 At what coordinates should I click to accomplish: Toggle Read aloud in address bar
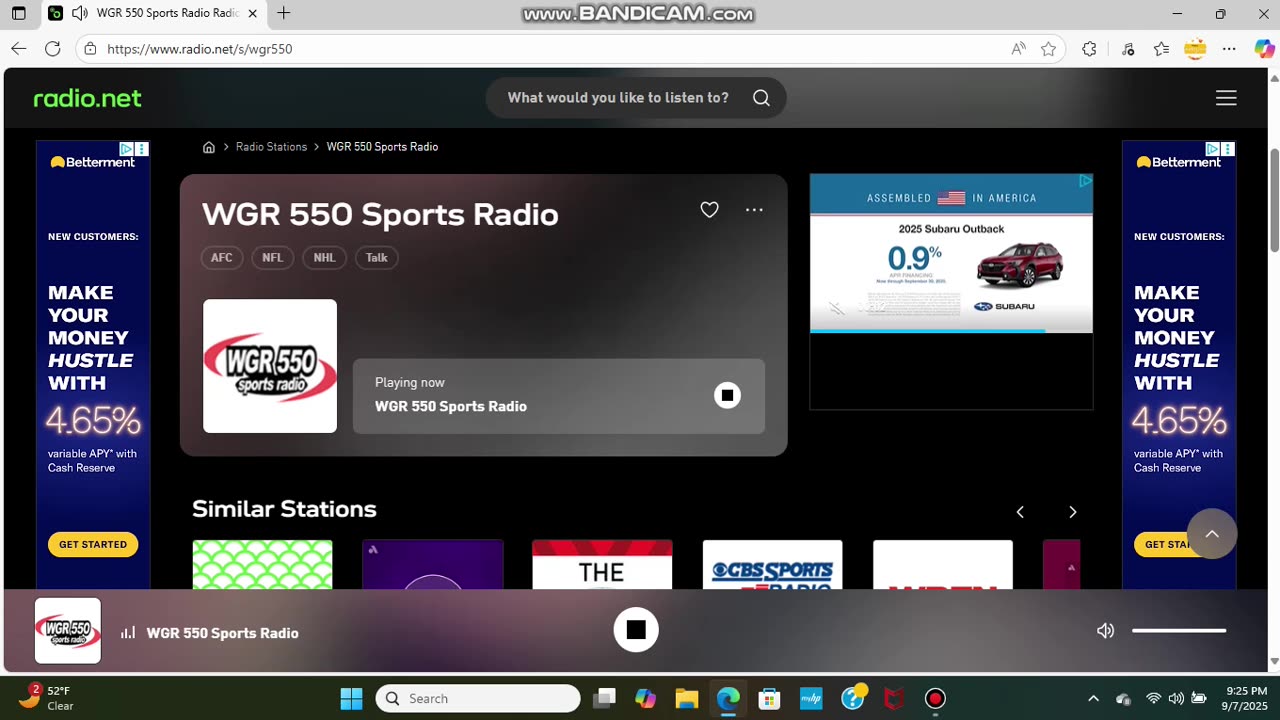[x=1018, y=49]
